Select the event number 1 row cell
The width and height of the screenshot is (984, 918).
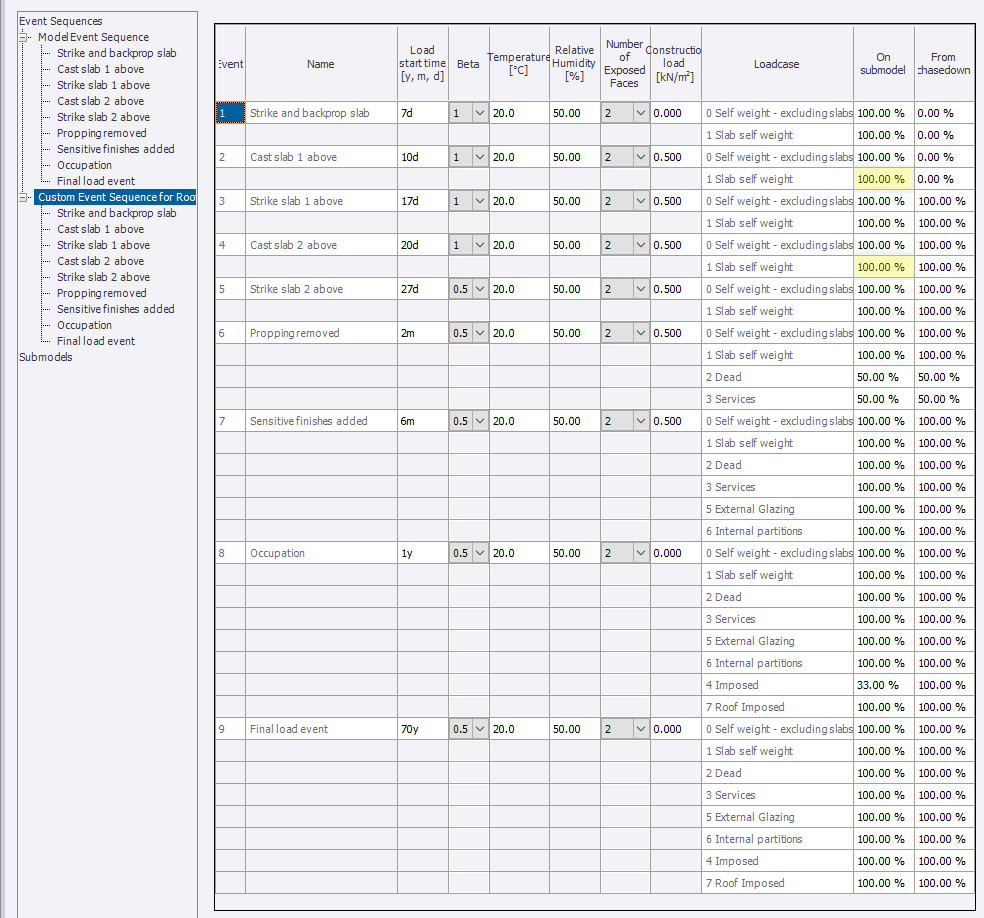pyautogui.click(x=230, y=113)
